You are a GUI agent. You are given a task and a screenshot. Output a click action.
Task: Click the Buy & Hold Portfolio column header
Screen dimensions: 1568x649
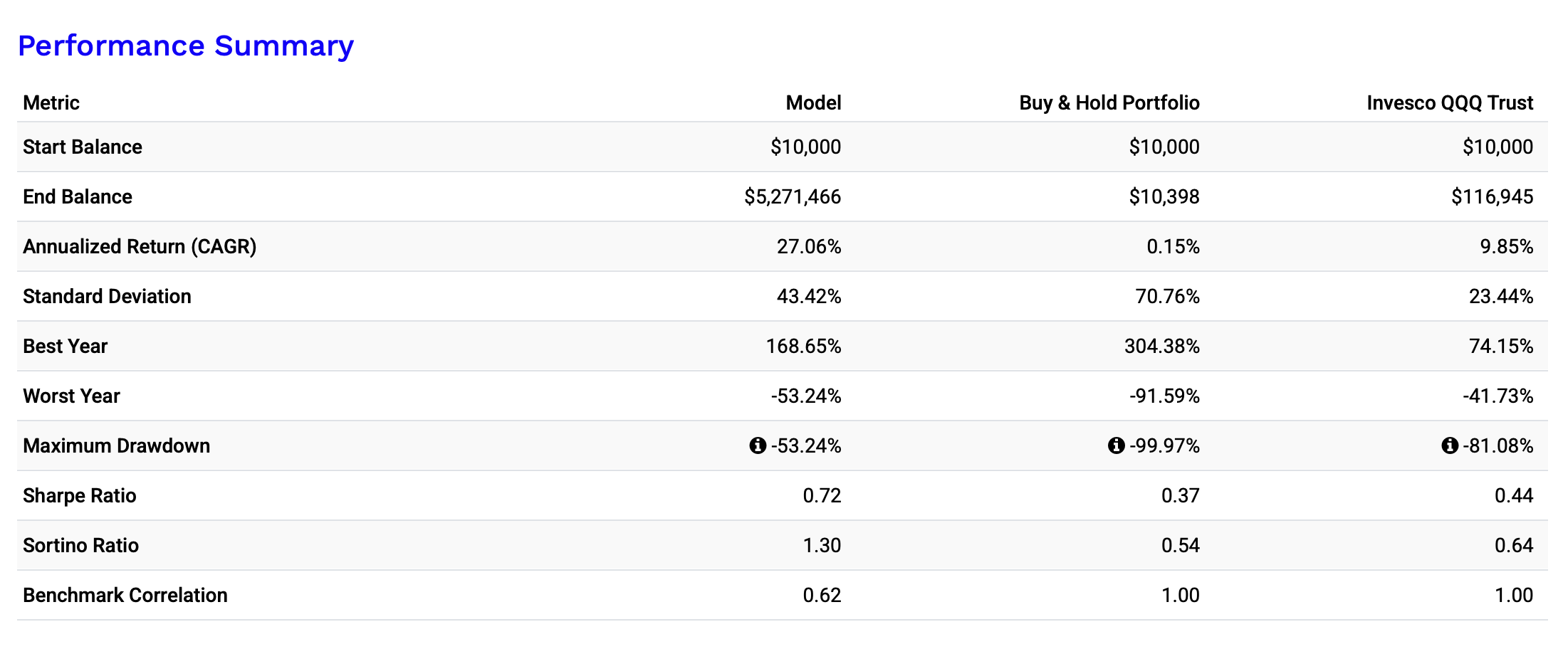tap(1109, 102)
